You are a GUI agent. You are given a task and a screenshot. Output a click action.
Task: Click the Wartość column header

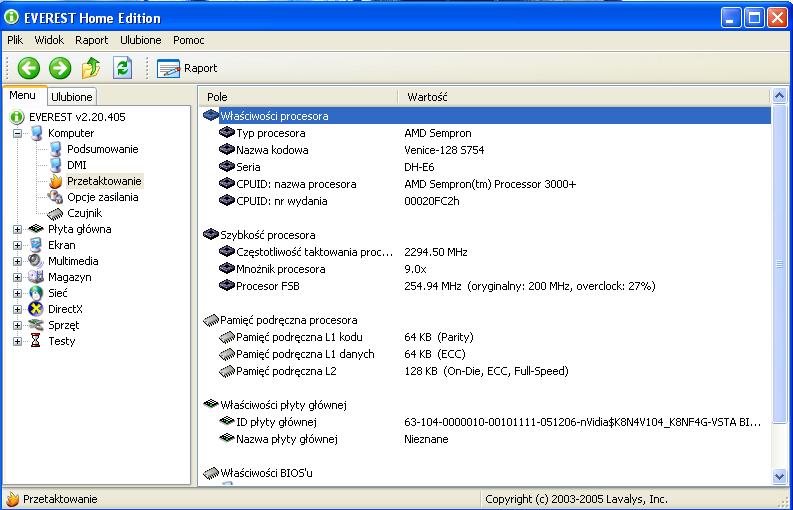[x=428, y=97]
